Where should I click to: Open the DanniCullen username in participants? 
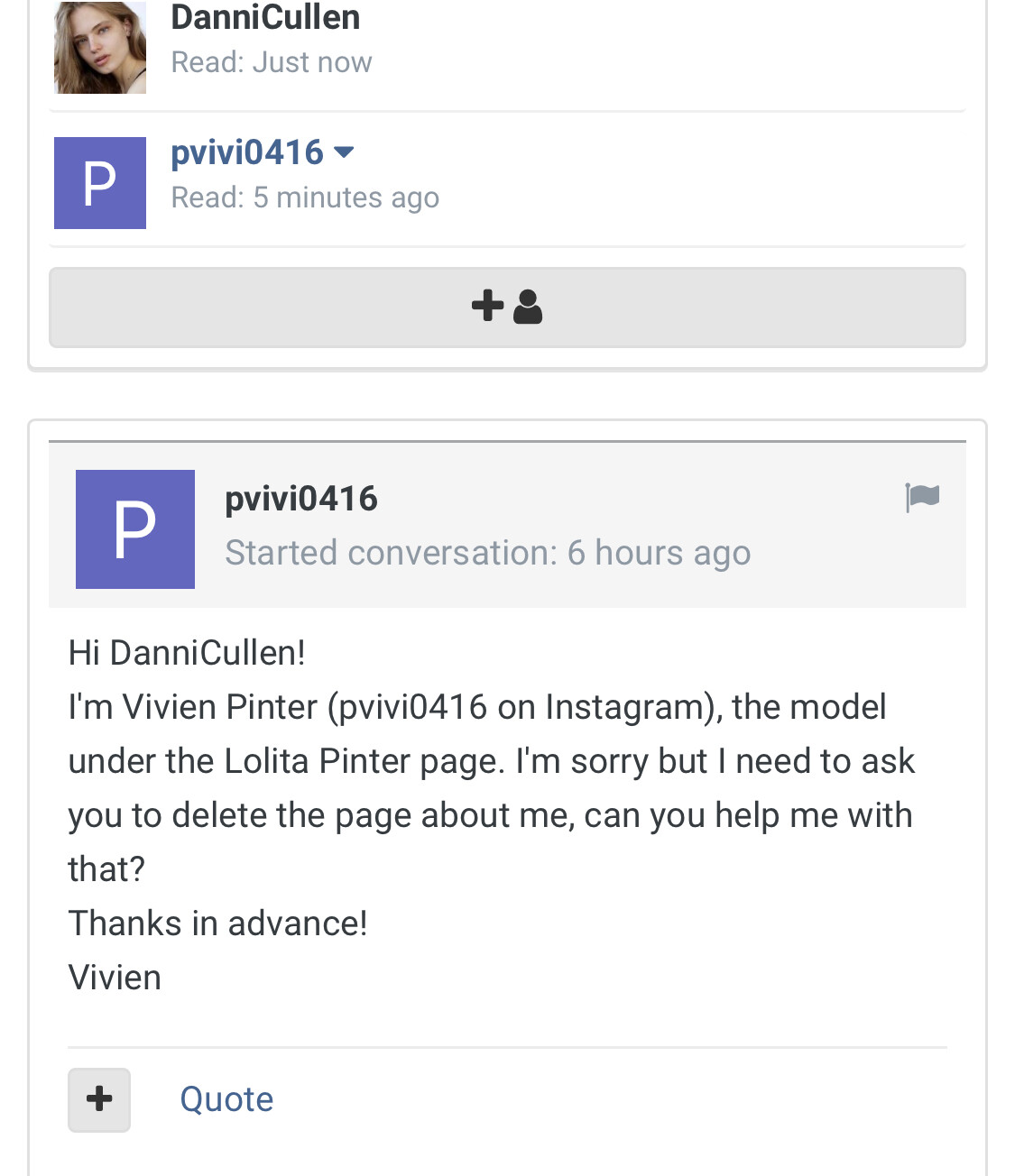click(265, 17)
